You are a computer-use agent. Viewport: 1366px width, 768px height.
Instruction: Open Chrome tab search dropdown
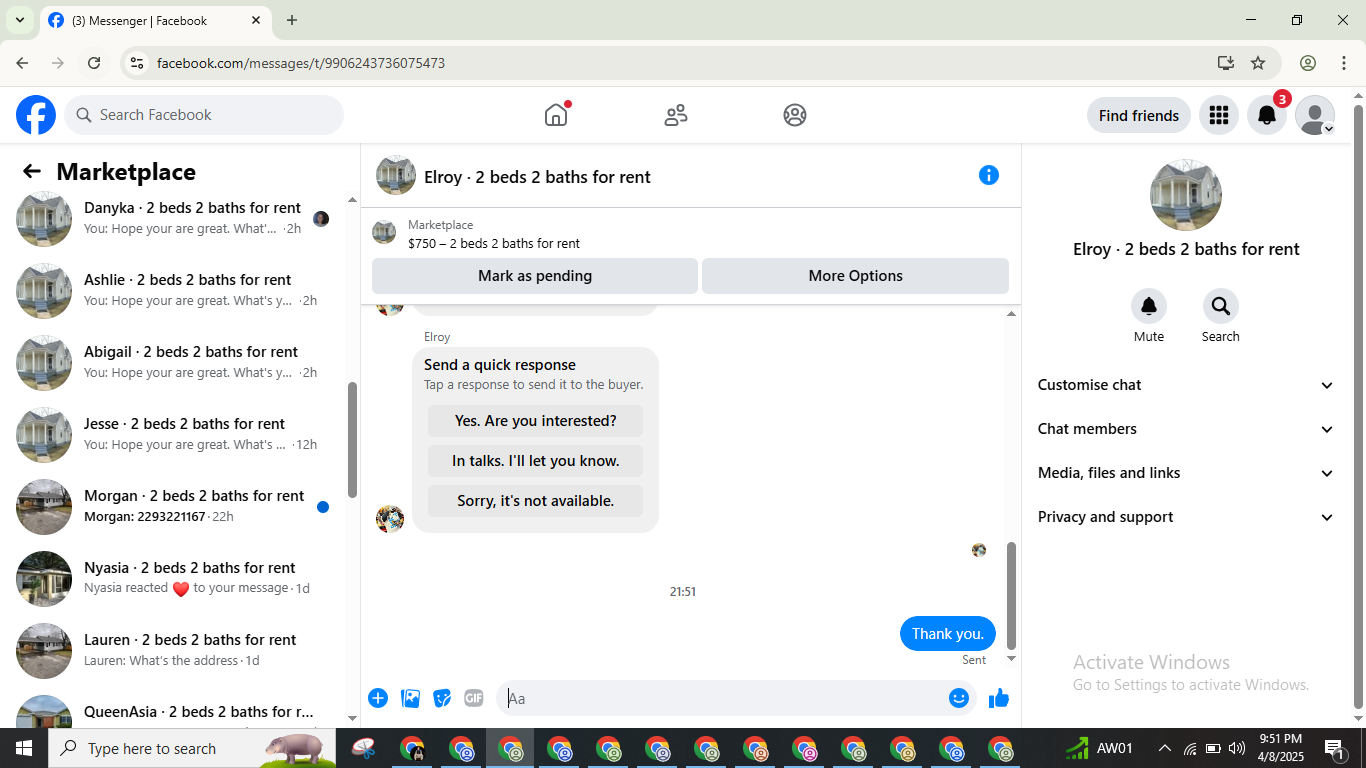coord(19,20)
